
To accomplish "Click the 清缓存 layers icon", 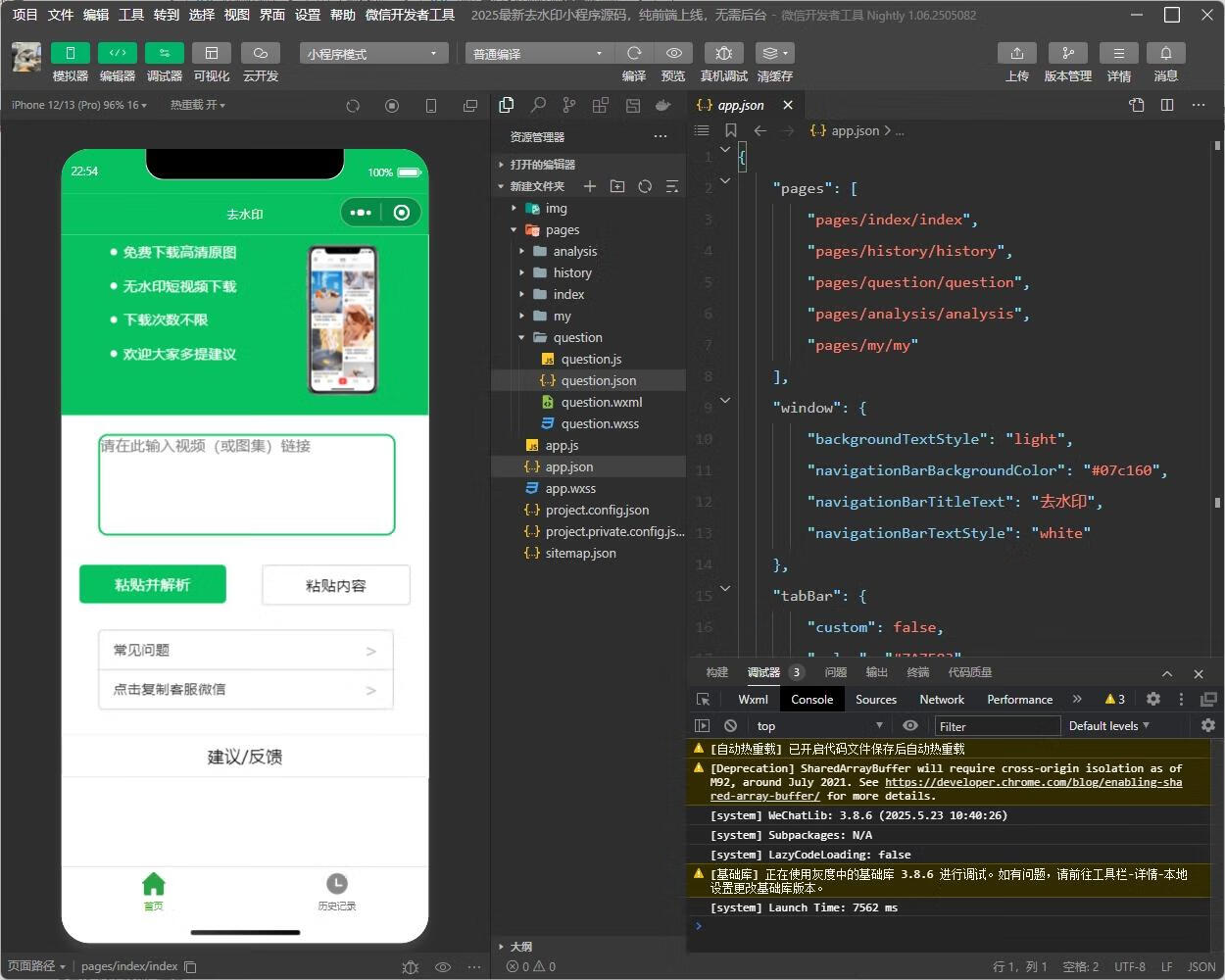I will pos(774,53).
